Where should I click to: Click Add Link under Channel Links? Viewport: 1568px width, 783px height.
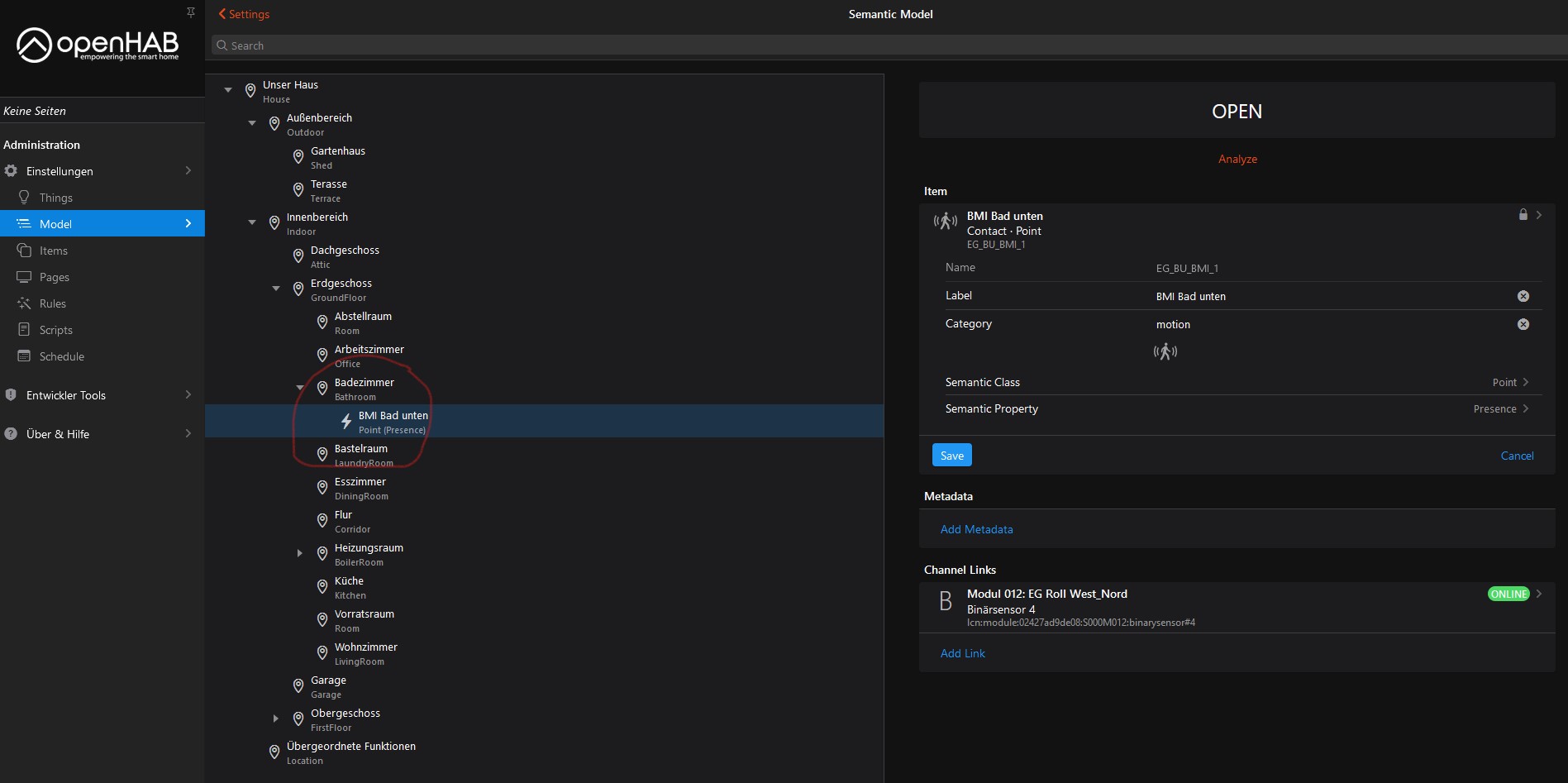click(x=963, y=653)
